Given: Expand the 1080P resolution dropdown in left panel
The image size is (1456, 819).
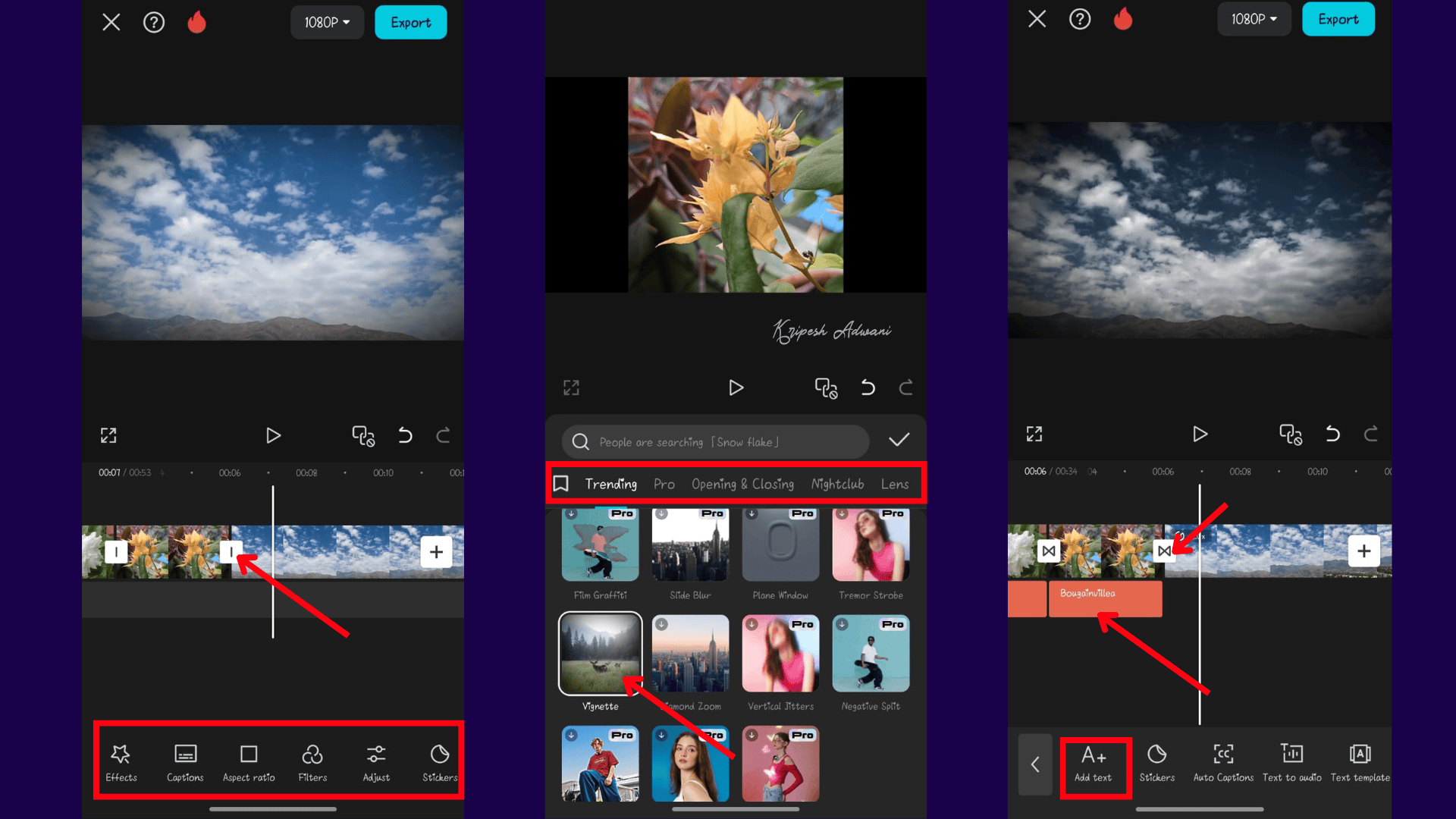Looking at the screenshot, I should [x=327, y=23].
